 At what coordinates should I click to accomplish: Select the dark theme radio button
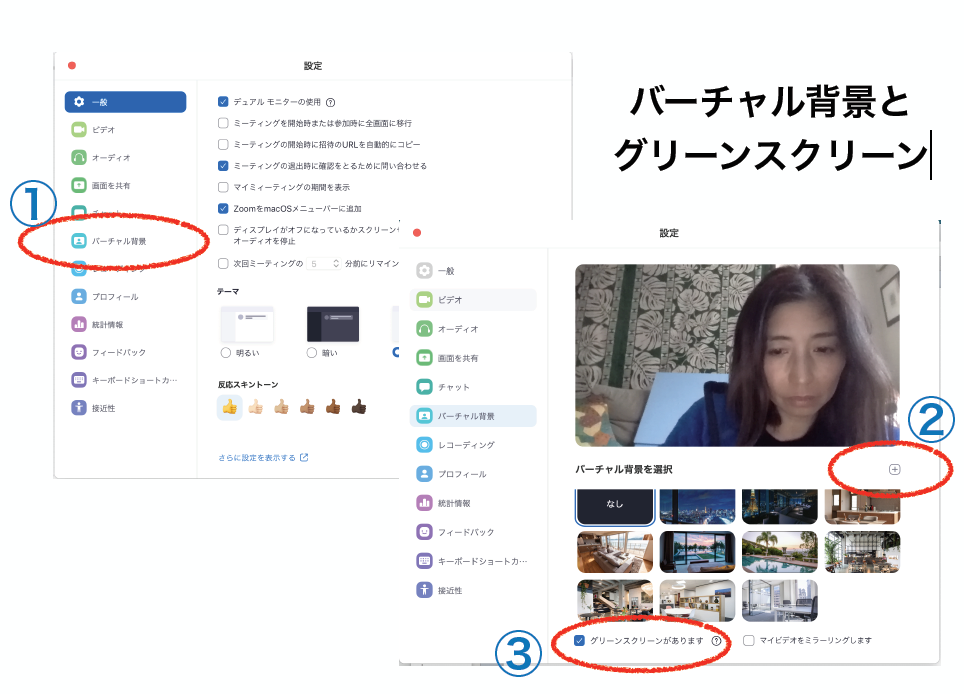(x=311, y=353)
